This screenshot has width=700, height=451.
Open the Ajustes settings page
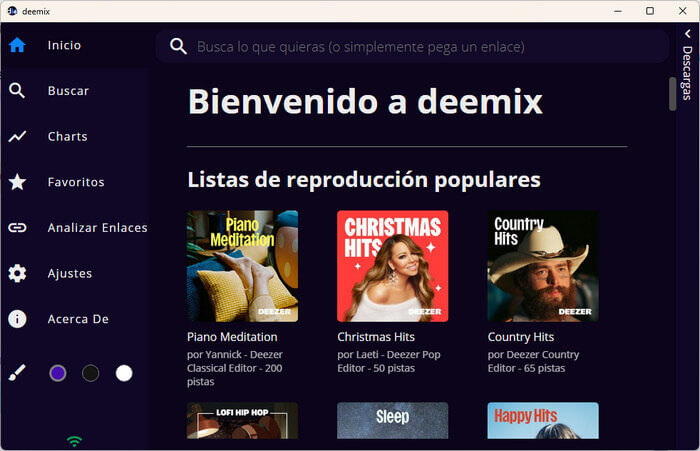(70, 273)
